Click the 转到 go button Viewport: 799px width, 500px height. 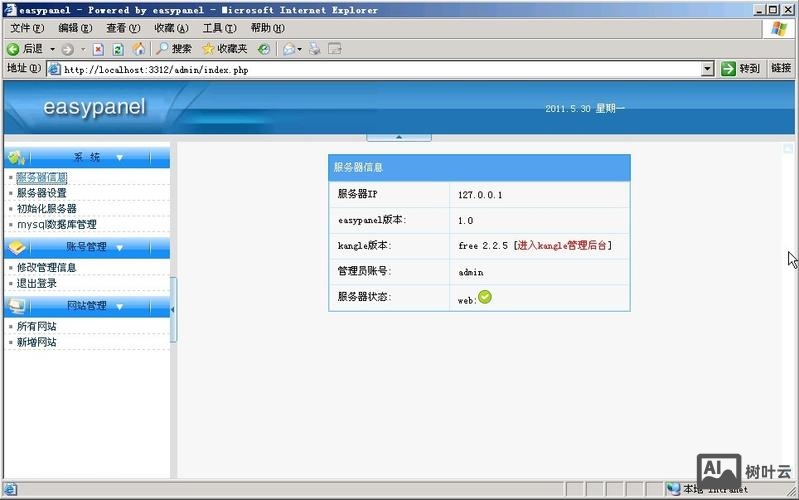point(740,68)
